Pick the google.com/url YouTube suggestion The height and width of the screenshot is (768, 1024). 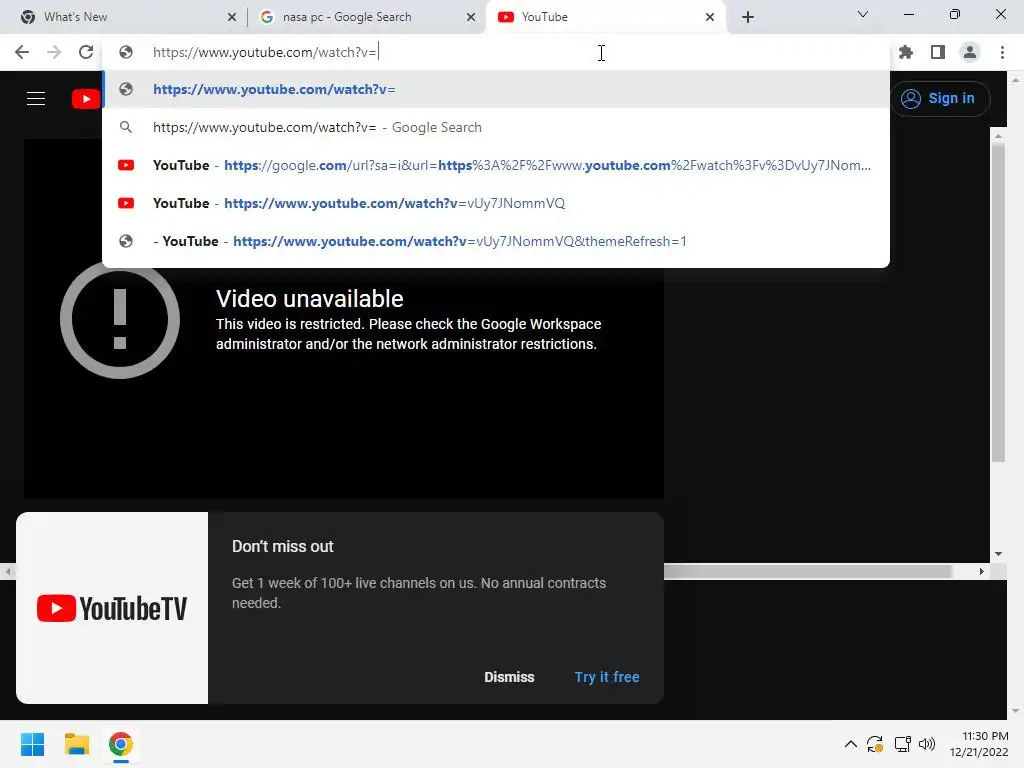coord(496,165)
